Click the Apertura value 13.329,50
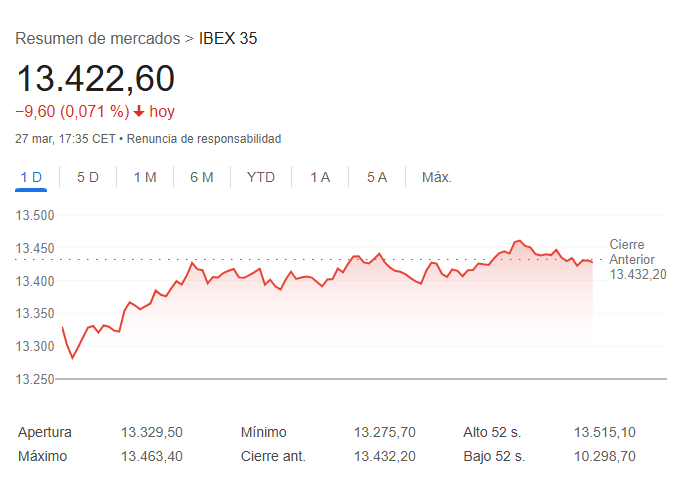 152,433
